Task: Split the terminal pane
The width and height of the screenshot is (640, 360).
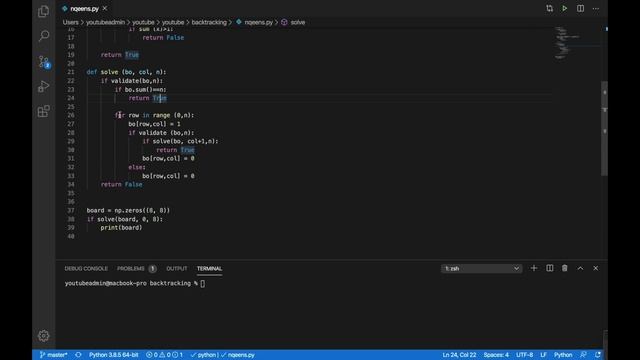Action: (549, 268)
